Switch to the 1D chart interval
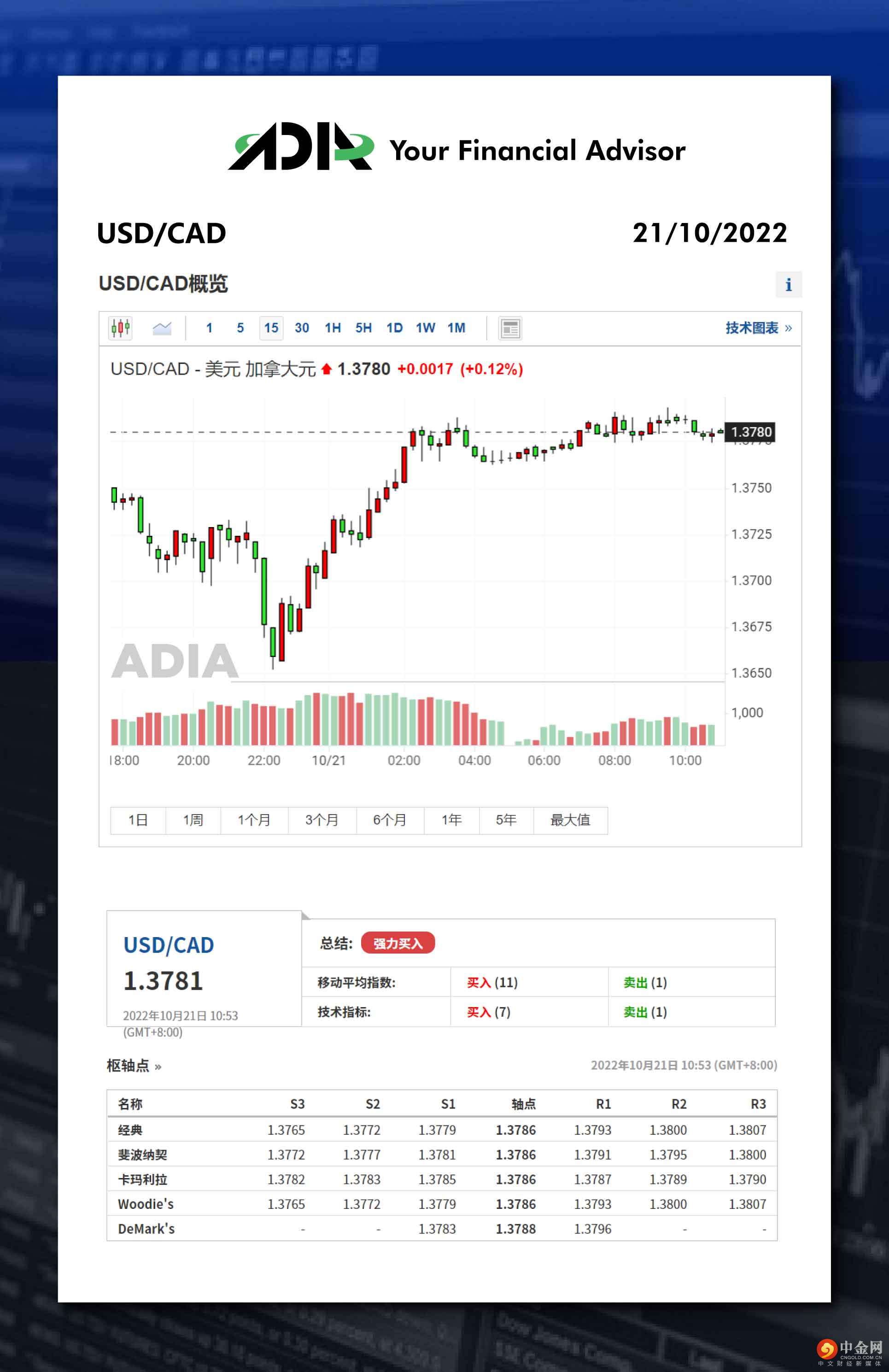The width and height of the screenshot is (889, 1372). (x=394, y=328)
